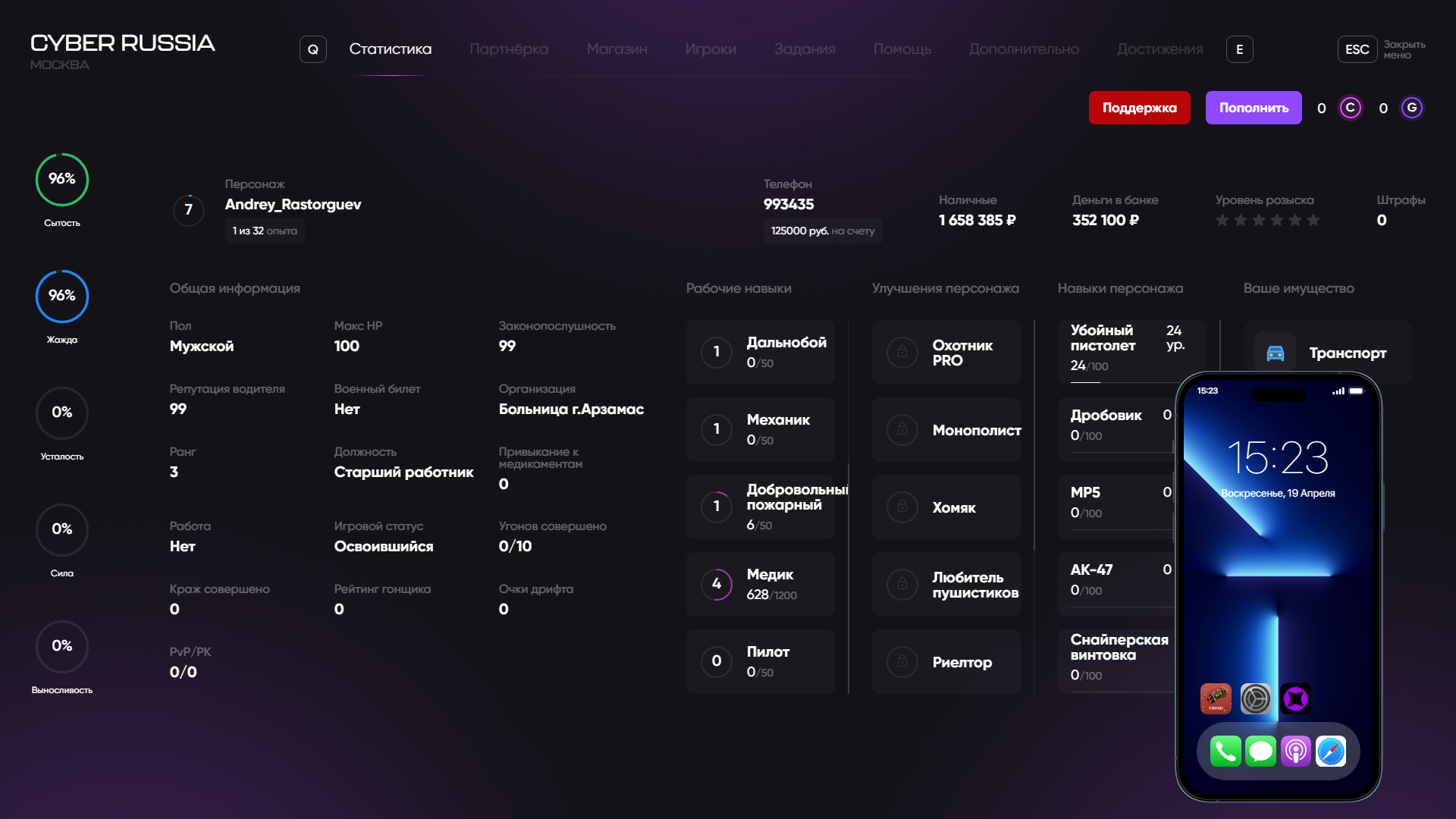
Task: Open the Casino app on the phone
Action: [1216, 698]
